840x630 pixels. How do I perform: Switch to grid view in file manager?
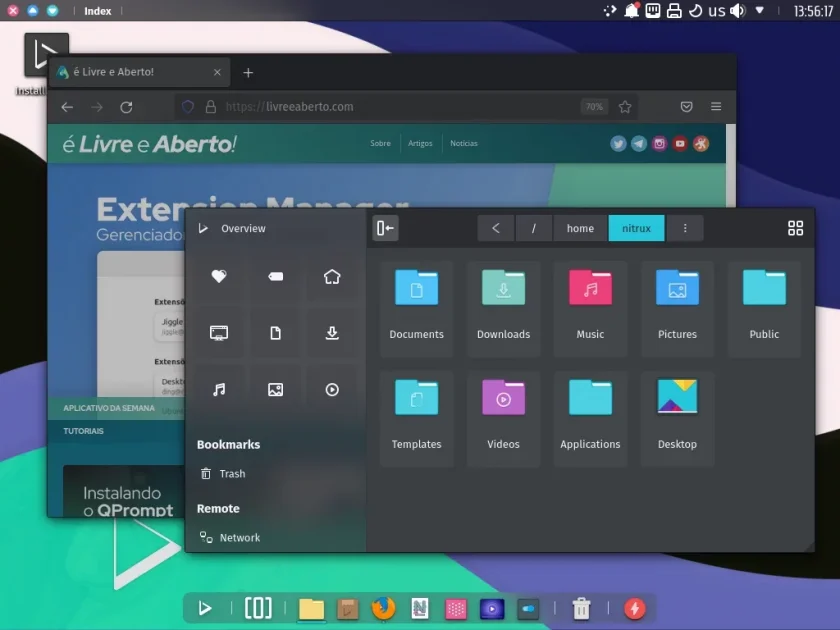(796, 228)
